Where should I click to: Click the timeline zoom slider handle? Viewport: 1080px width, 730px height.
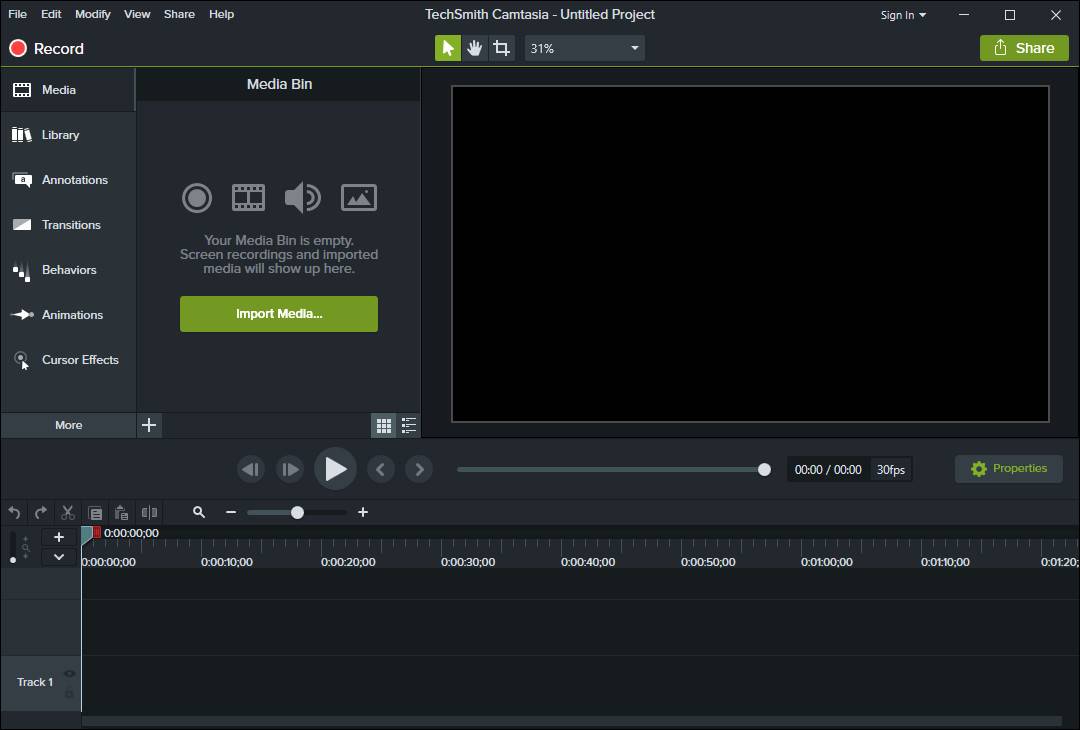(297, 512)
